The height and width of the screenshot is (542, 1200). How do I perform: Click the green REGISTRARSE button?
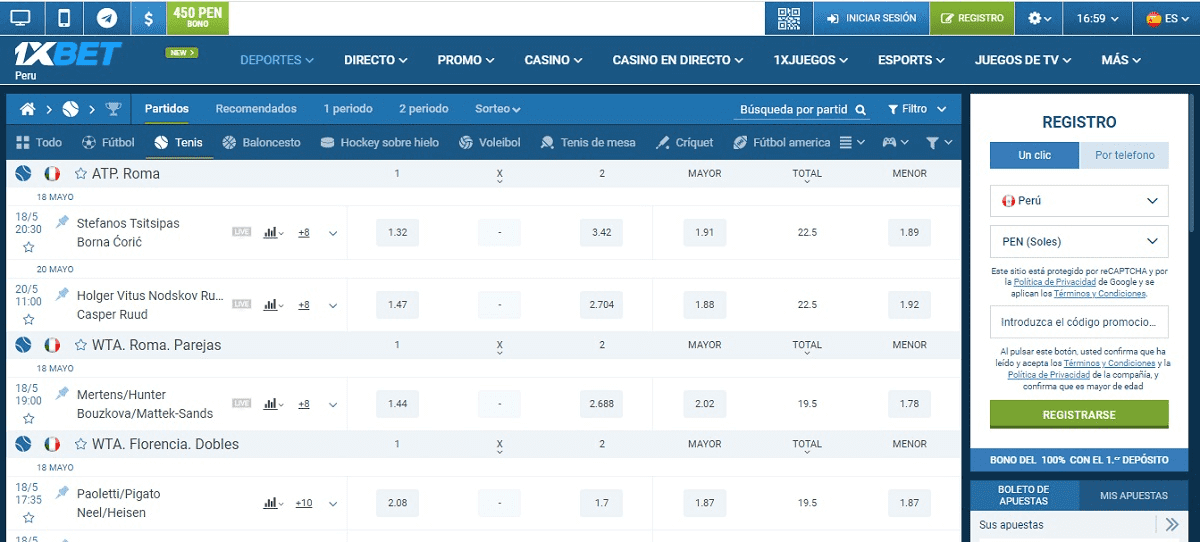click(1079, 414)
